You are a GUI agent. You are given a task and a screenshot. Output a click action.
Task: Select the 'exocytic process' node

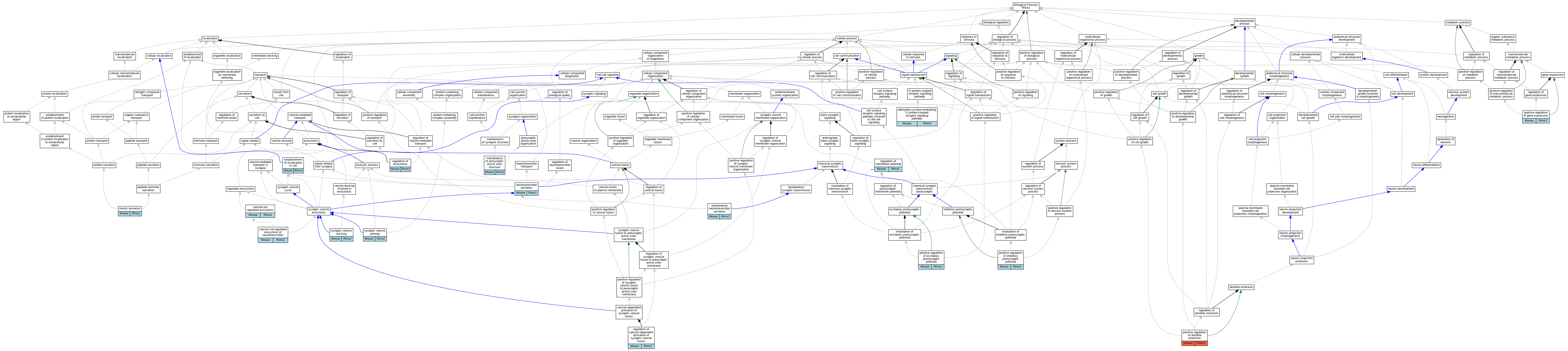[x=367, y=165]
